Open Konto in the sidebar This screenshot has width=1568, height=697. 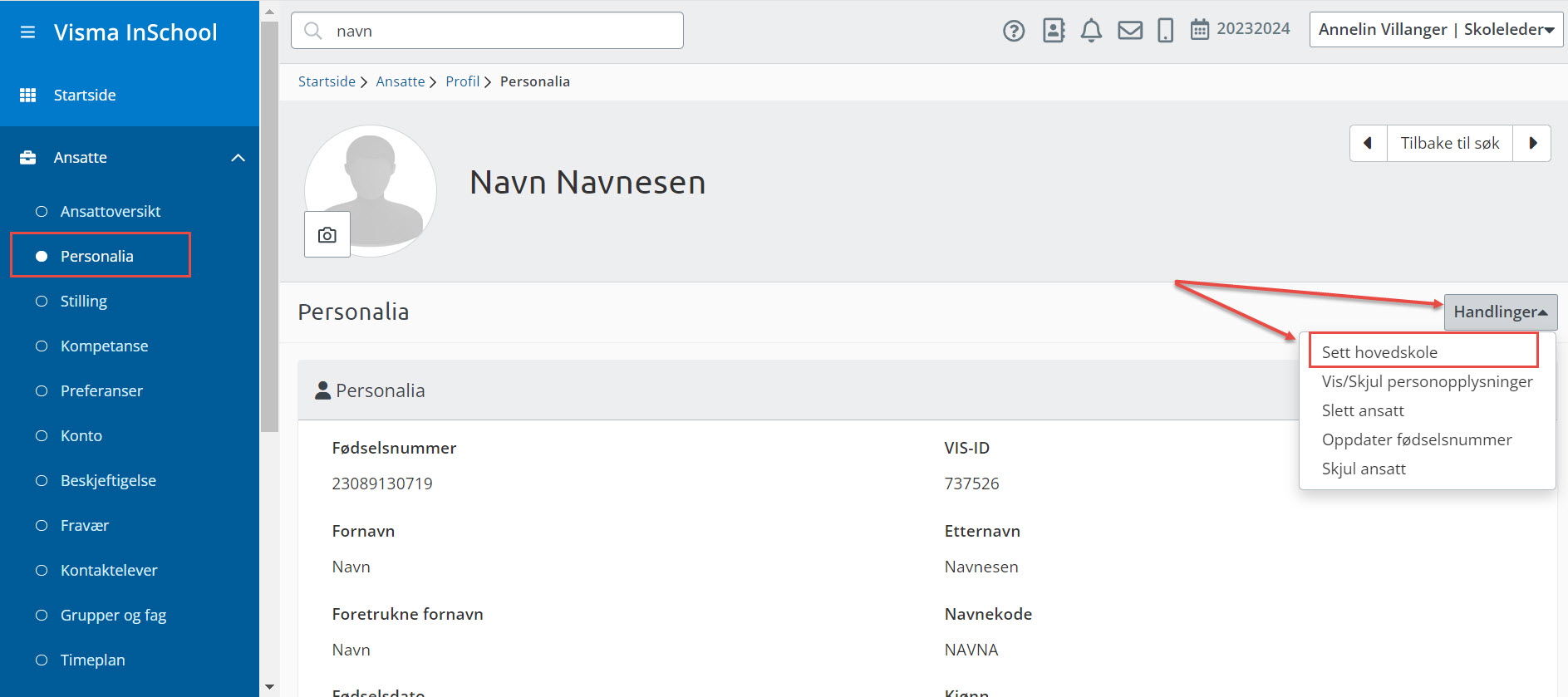(x=81, y=435)
